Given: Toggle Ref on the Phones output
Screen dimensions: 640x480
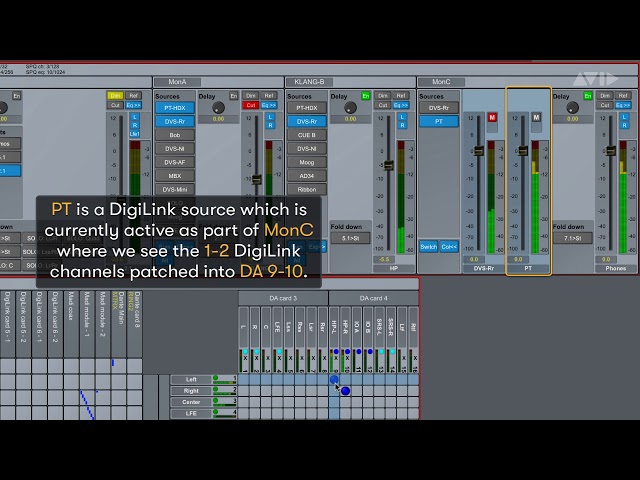Looking at the screenshot, I should (623, 96).
